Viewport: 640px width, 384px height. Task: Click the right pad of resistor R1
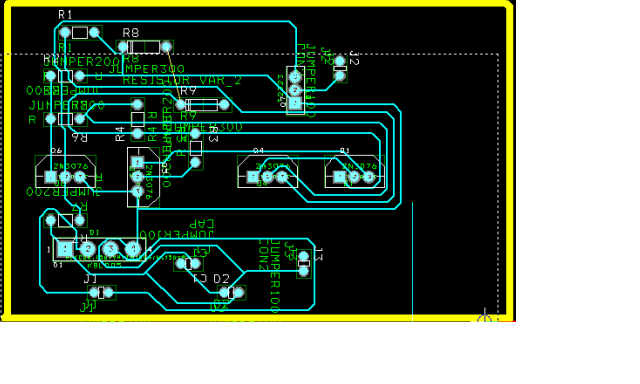coord(94,32)
